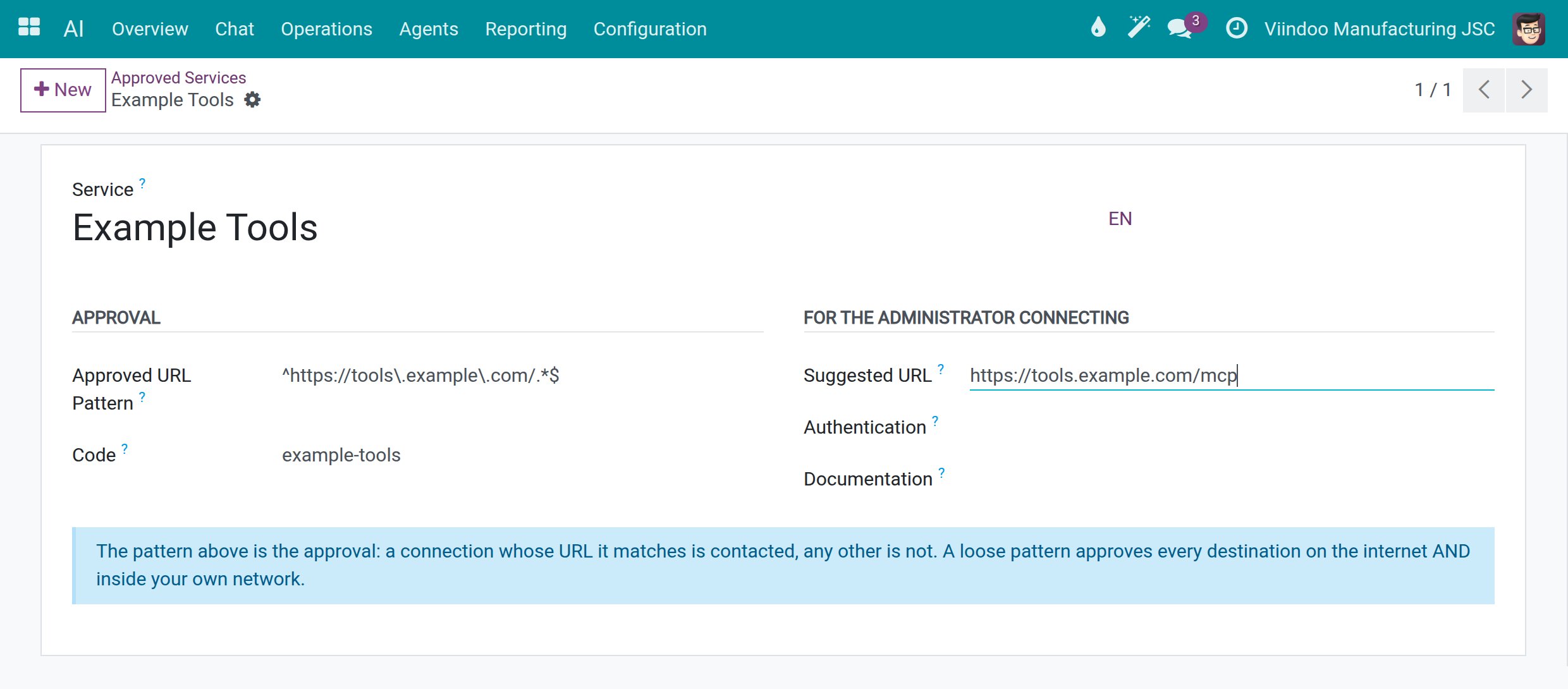The image size is (1568, 689).
Task: Click the 1 / 1 pager counter
Action: (1433, 90)
